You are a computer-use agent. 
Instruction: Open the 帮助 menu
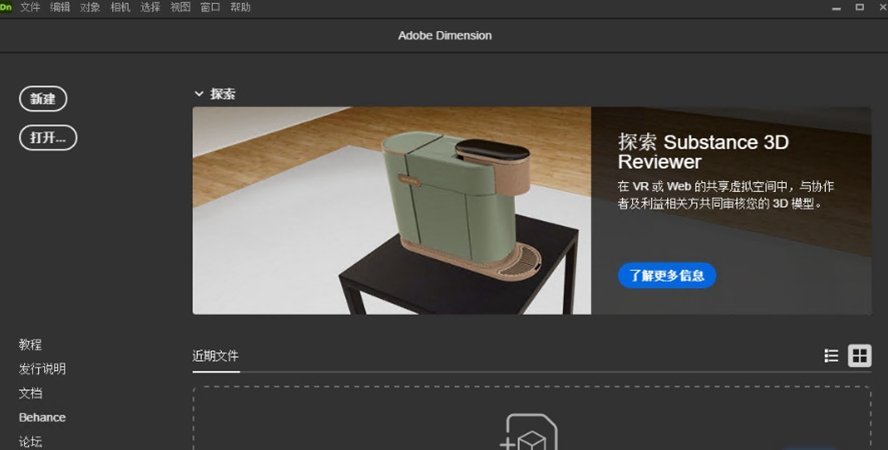240,7
